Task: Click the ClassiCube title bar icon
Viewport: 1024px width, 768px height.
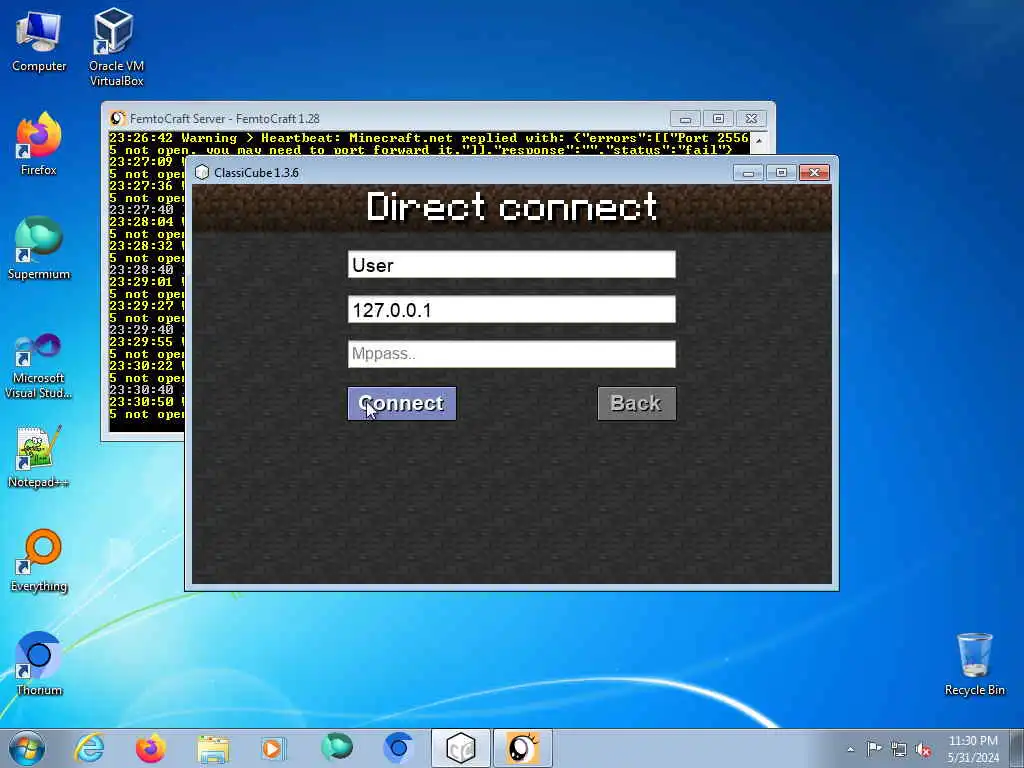Action: click(x=202, y=172)
